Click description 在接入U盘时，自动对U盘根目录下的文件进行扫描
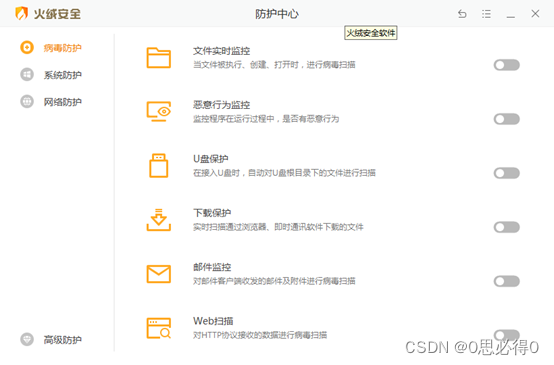The height and width of the screenshot is (365, 554). point(284,173)
